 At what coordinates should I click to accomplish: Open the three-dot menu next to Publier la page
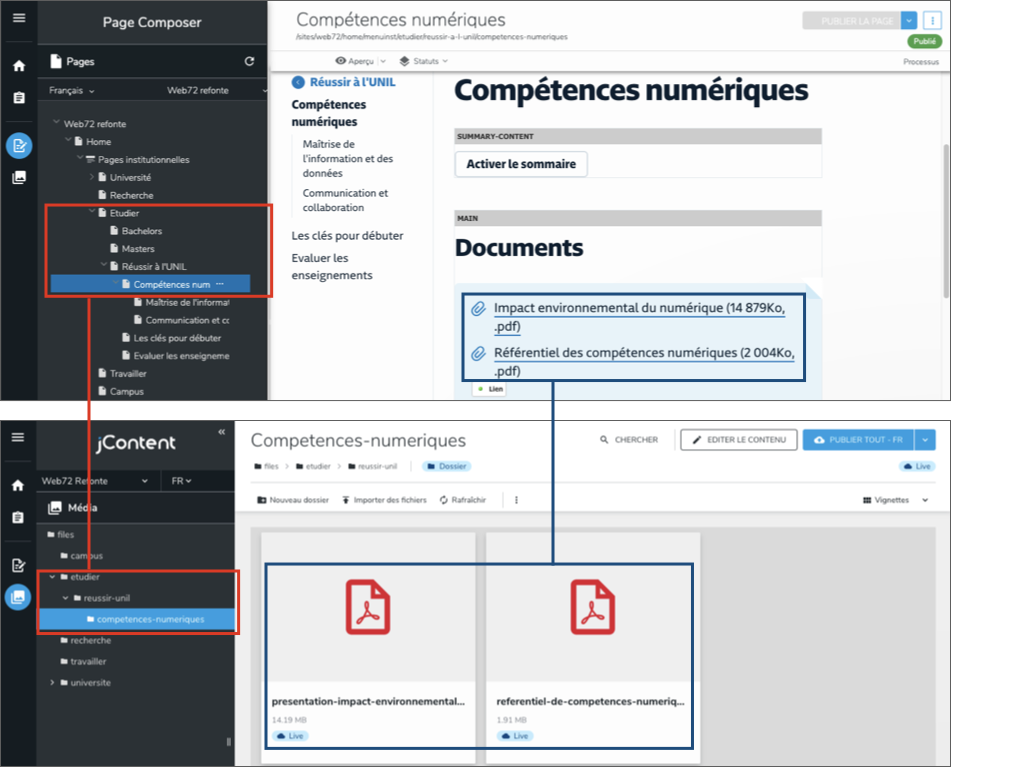pyautogui.click(x=932, y=20)
